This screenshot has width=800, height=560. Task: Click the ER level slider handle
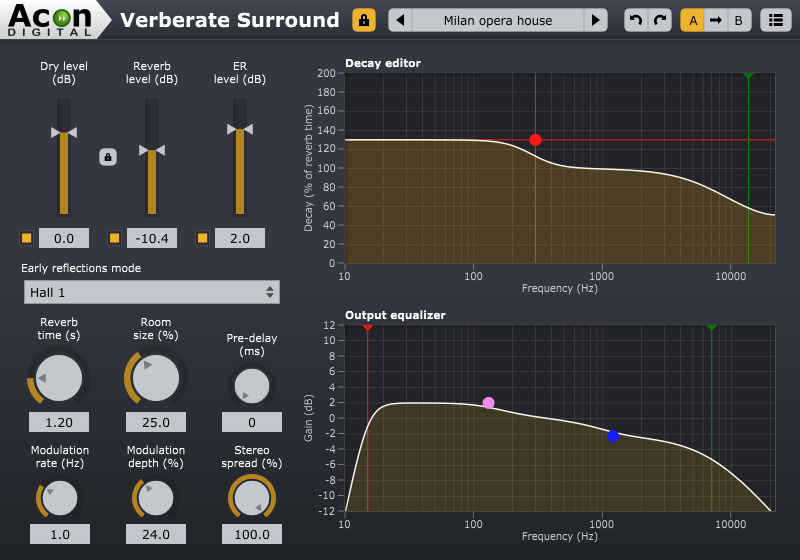point(240,129)
